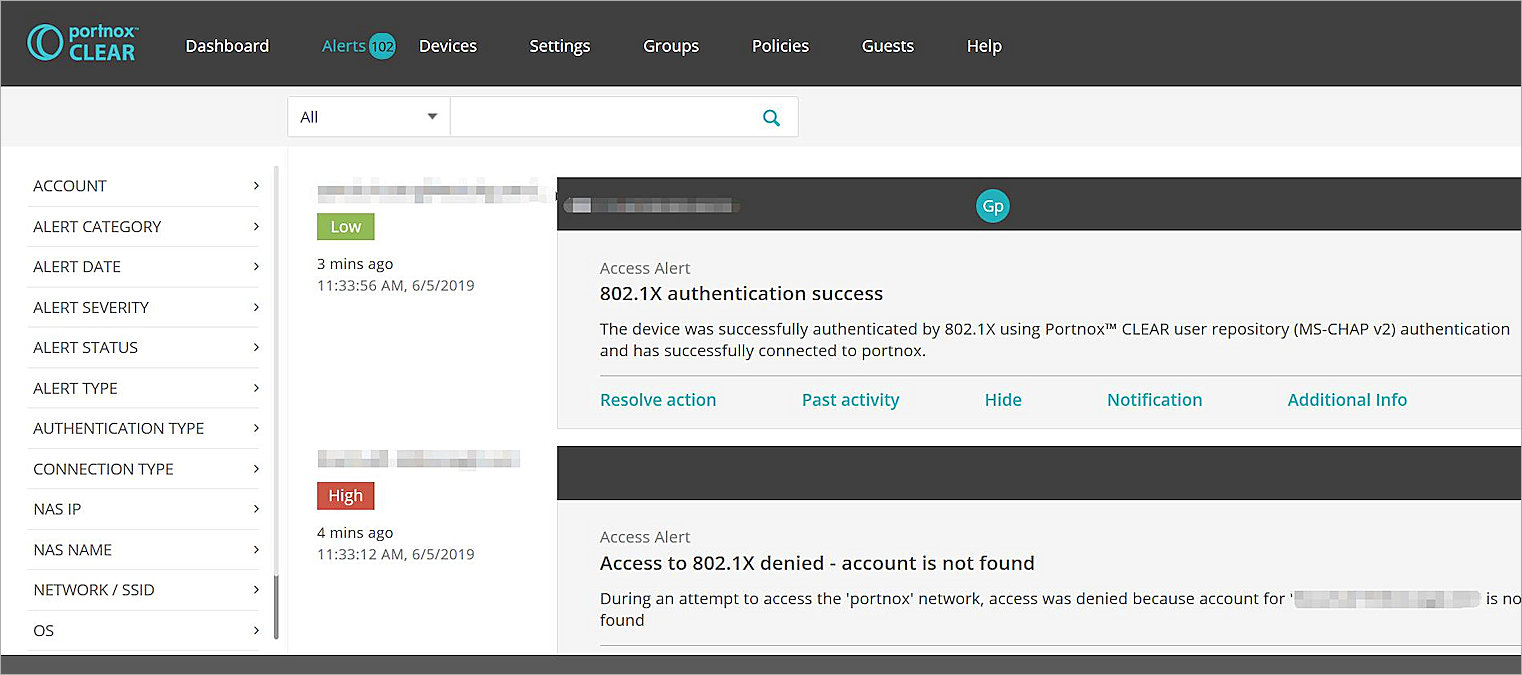This screenshot has height=675, width=1522.
Task: Expand the OS filter
Action: 143,630
